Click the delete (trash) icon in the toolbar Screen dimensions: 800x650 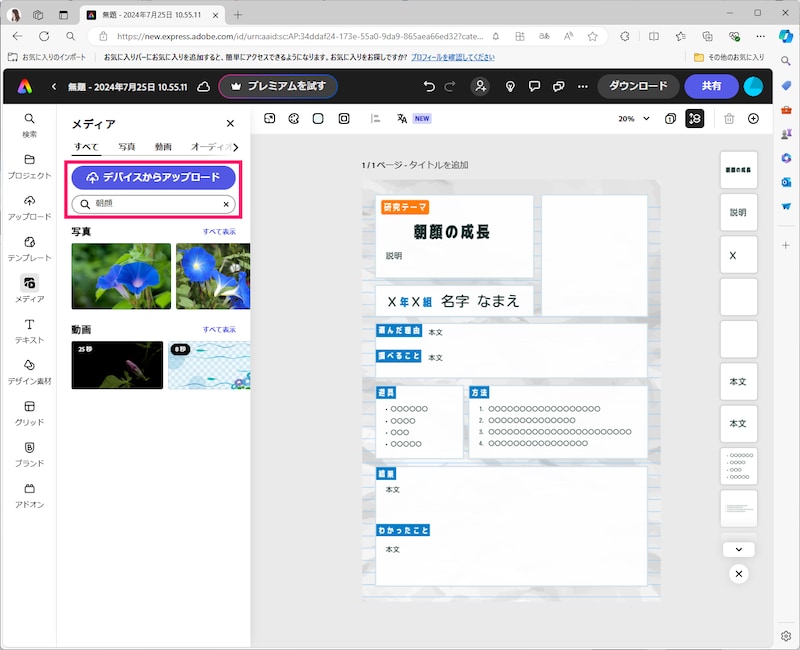point(731,118)
